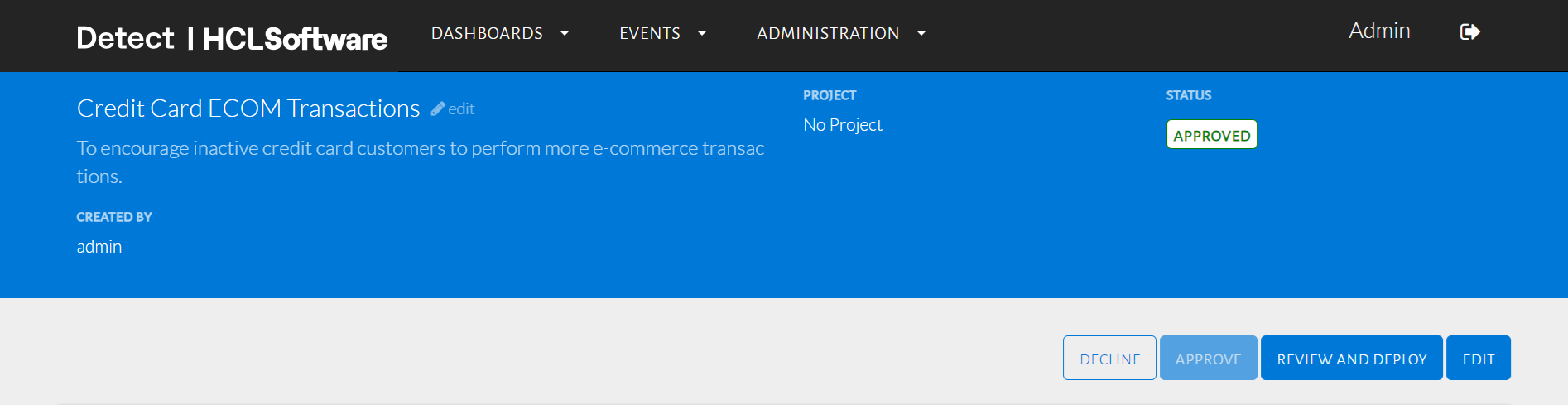Image resolution: width=1568 pixels, height=405 pixels.
Task: Click the logout icon in the header
Action: point(1469,32)
